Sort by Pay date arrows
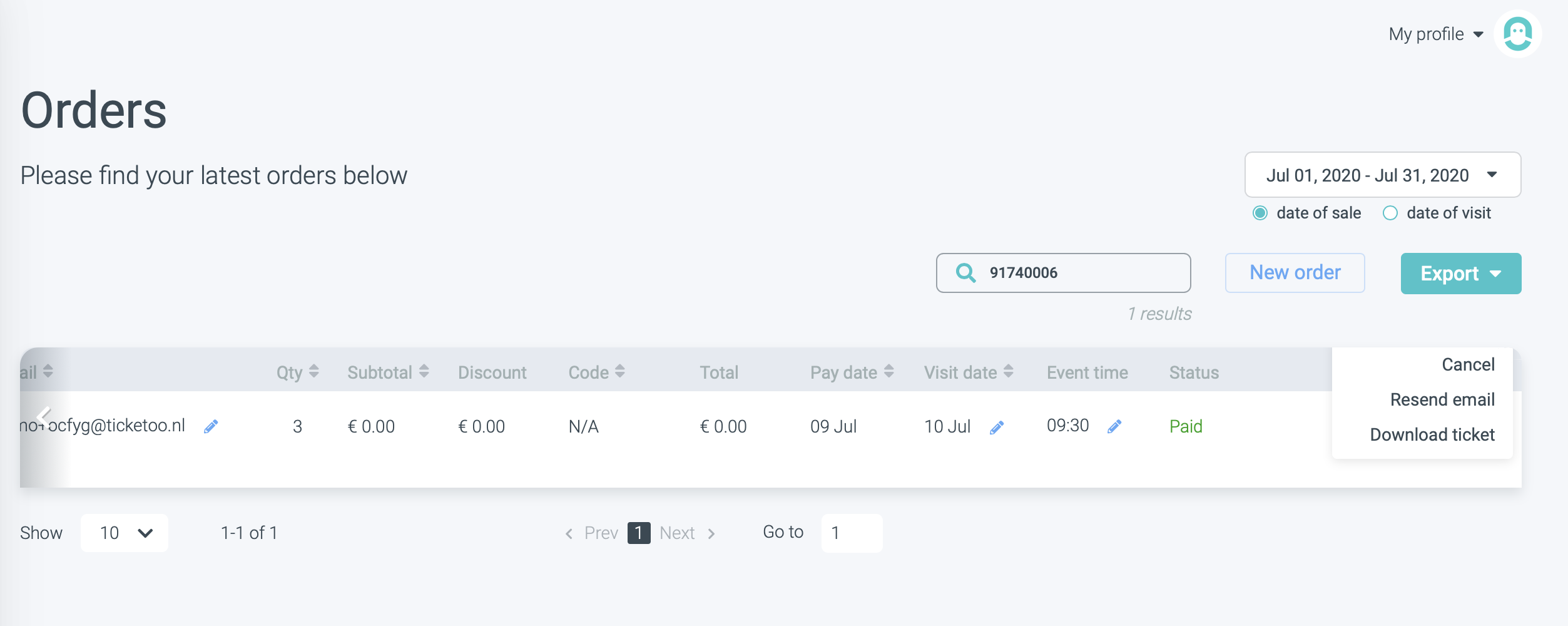The height and width of the screenshot is (626, 1568). pos(889,371)
